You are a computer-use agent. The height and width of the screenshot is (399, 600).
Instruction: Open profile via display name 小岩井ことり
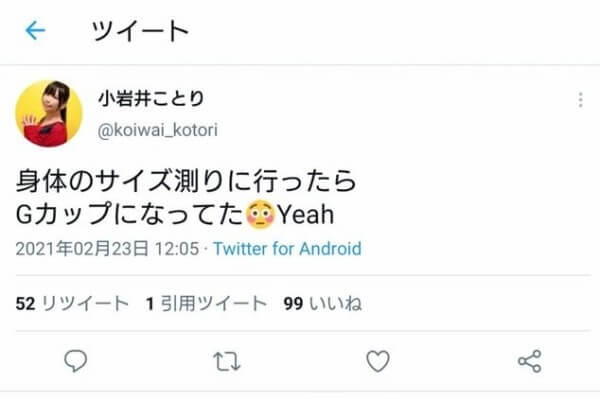pyautogui.click(x=152, y=99)
